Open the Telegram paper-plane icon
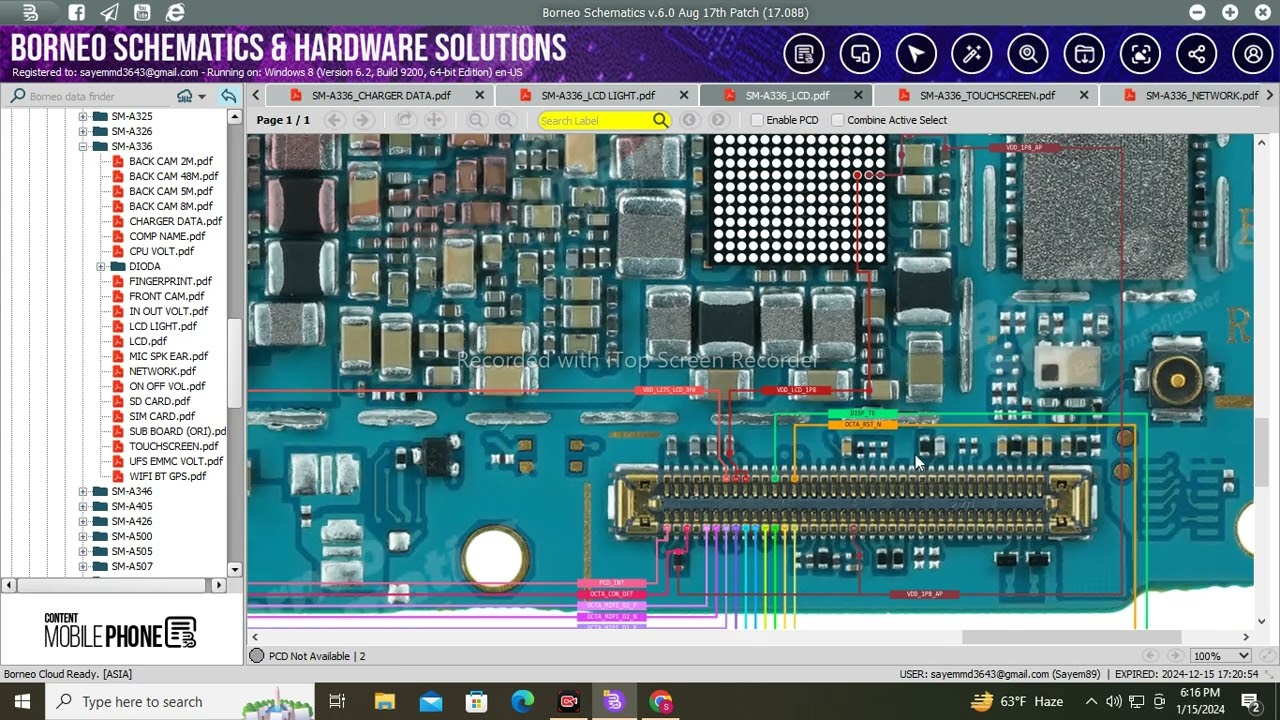1280x720 pixels. (110, 13)
